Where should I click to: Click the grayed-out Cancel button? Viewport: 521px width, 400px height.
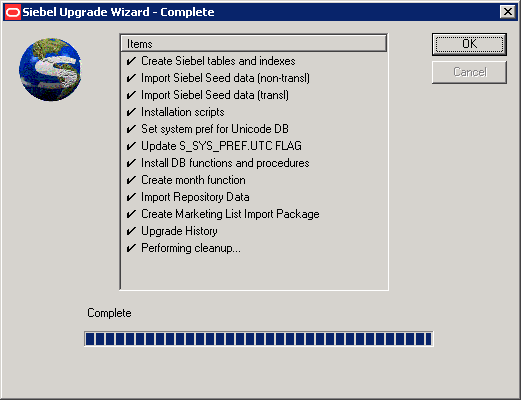point(469,72)
